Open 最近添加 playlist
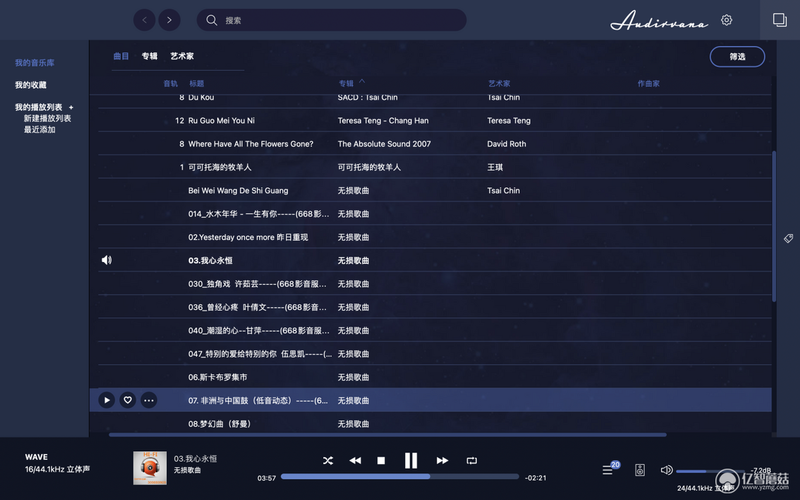Image resolution: width=800 pixels, height=500 pixels. tap(39, 130)
